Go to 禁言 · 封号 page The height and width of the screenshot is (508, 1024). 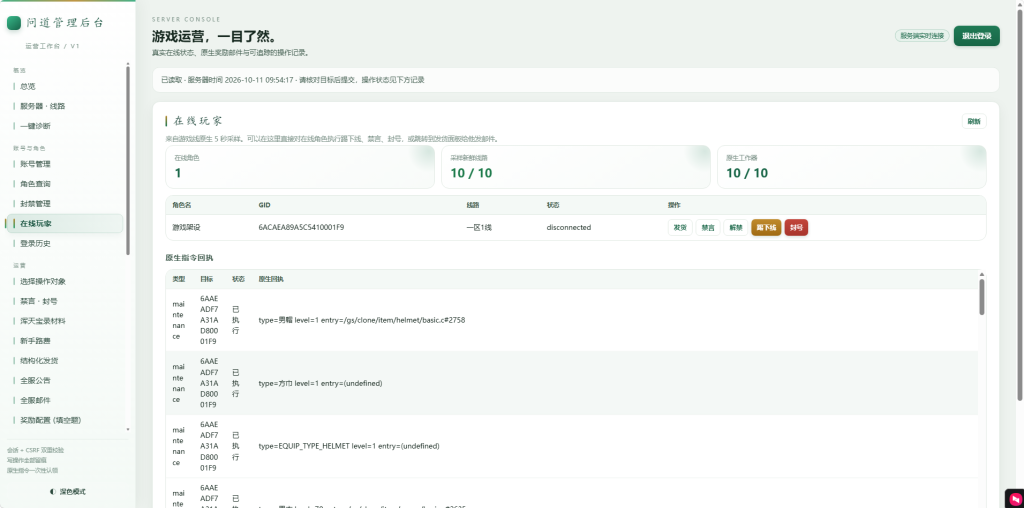coord(64,302)
